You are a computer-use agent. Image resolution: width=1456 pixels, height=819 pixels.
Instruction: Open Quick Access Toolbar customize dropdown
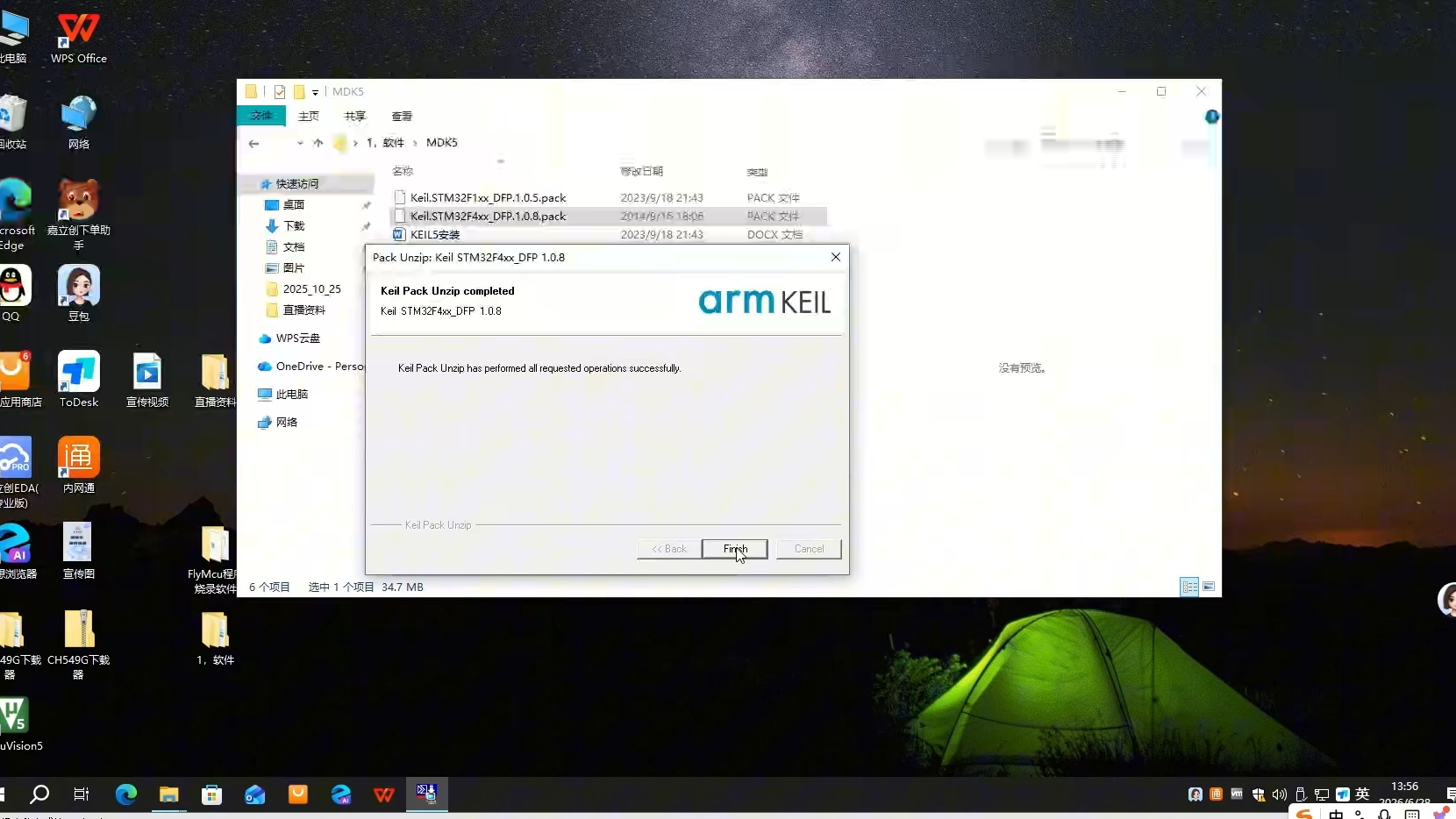pyautogui.click(x=315, y=92)
